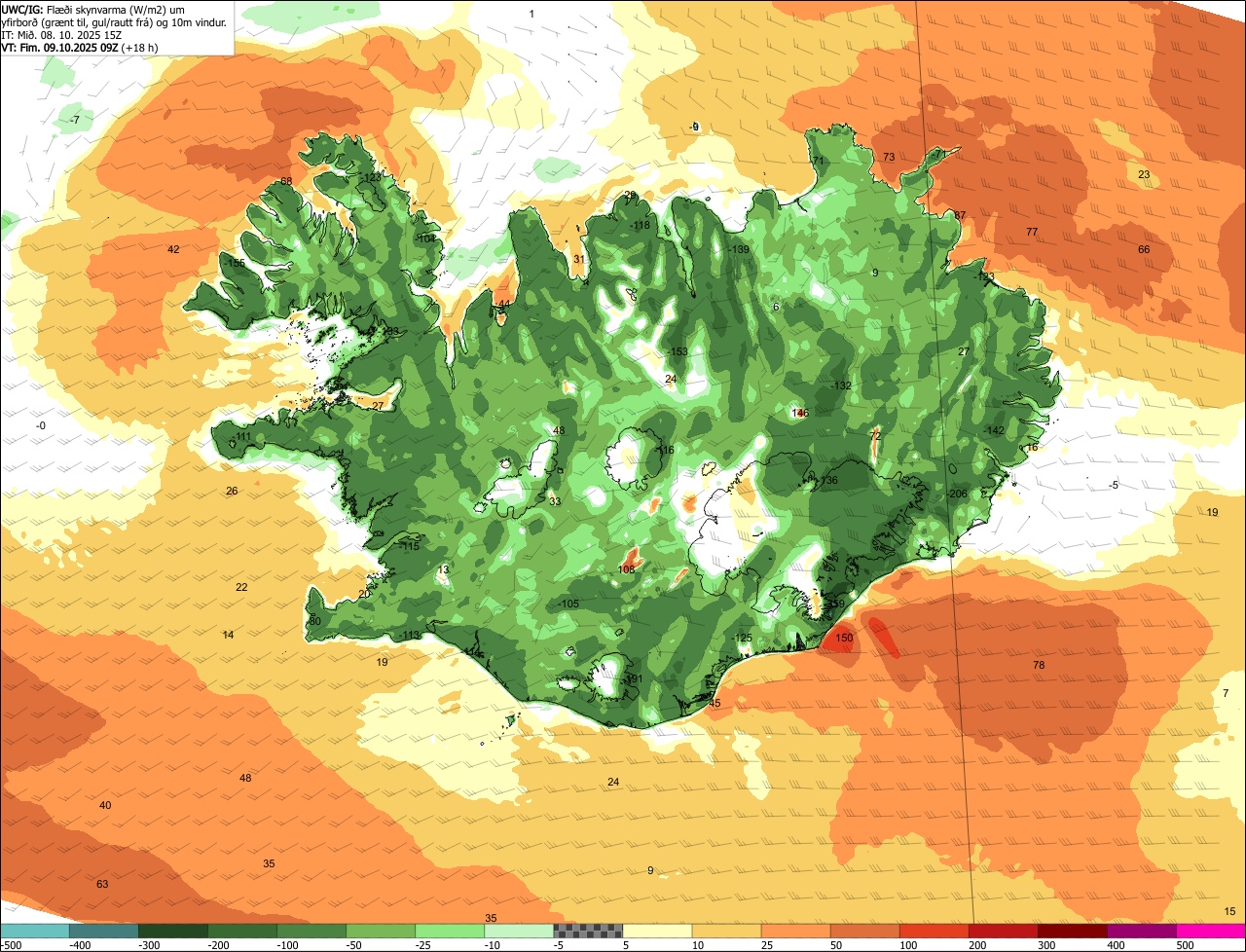Click the '-5' value over the sea

click(x=1115, y=485)
